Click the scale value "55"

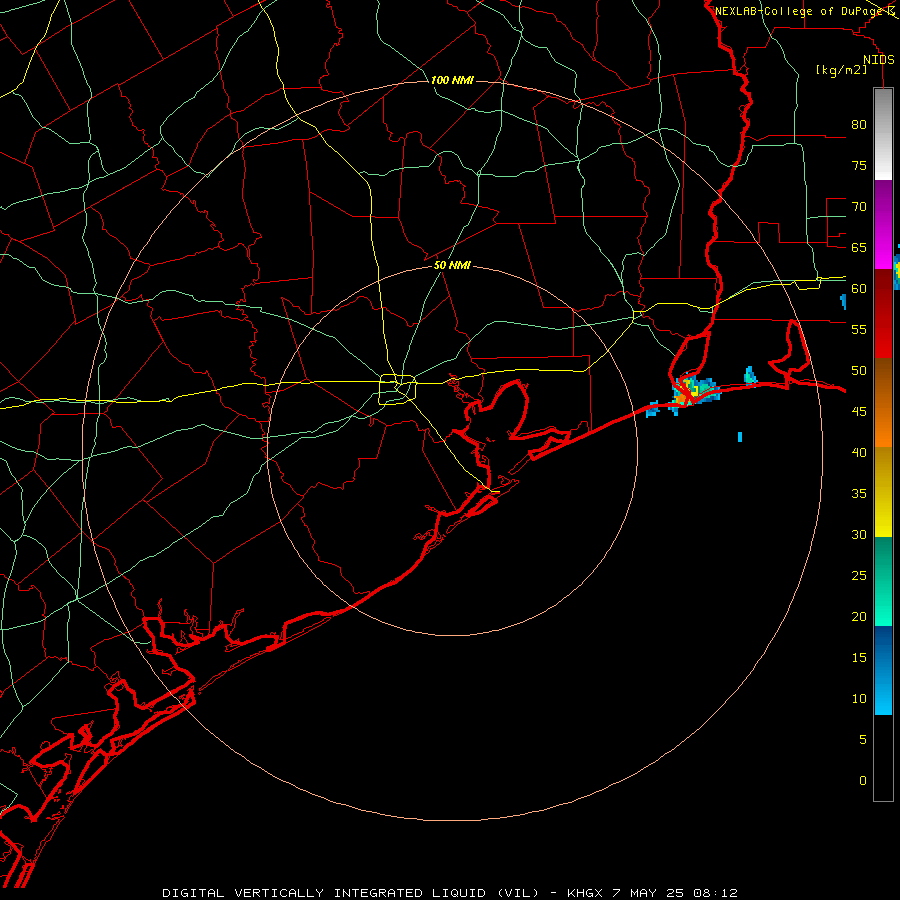point(859,329)
